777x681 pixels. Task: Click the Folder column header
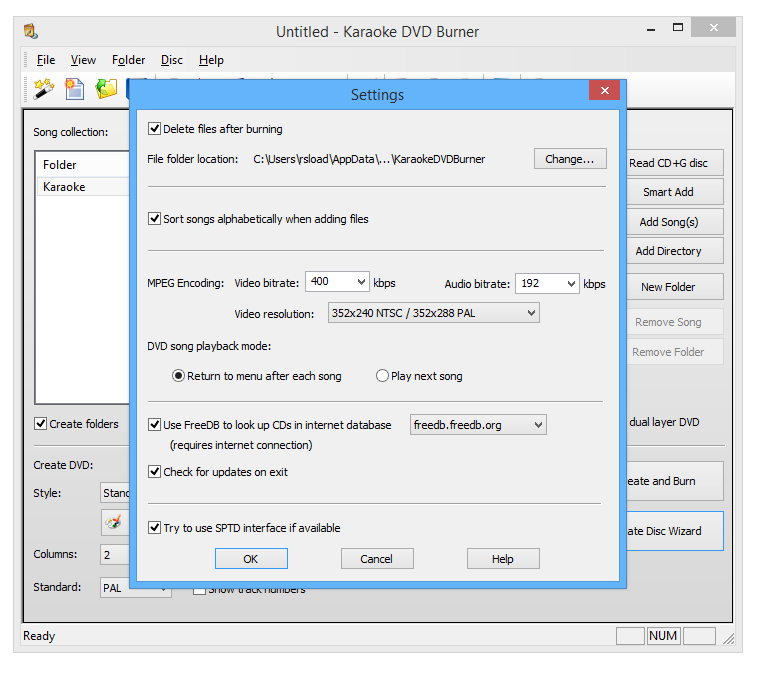[83, 165]
